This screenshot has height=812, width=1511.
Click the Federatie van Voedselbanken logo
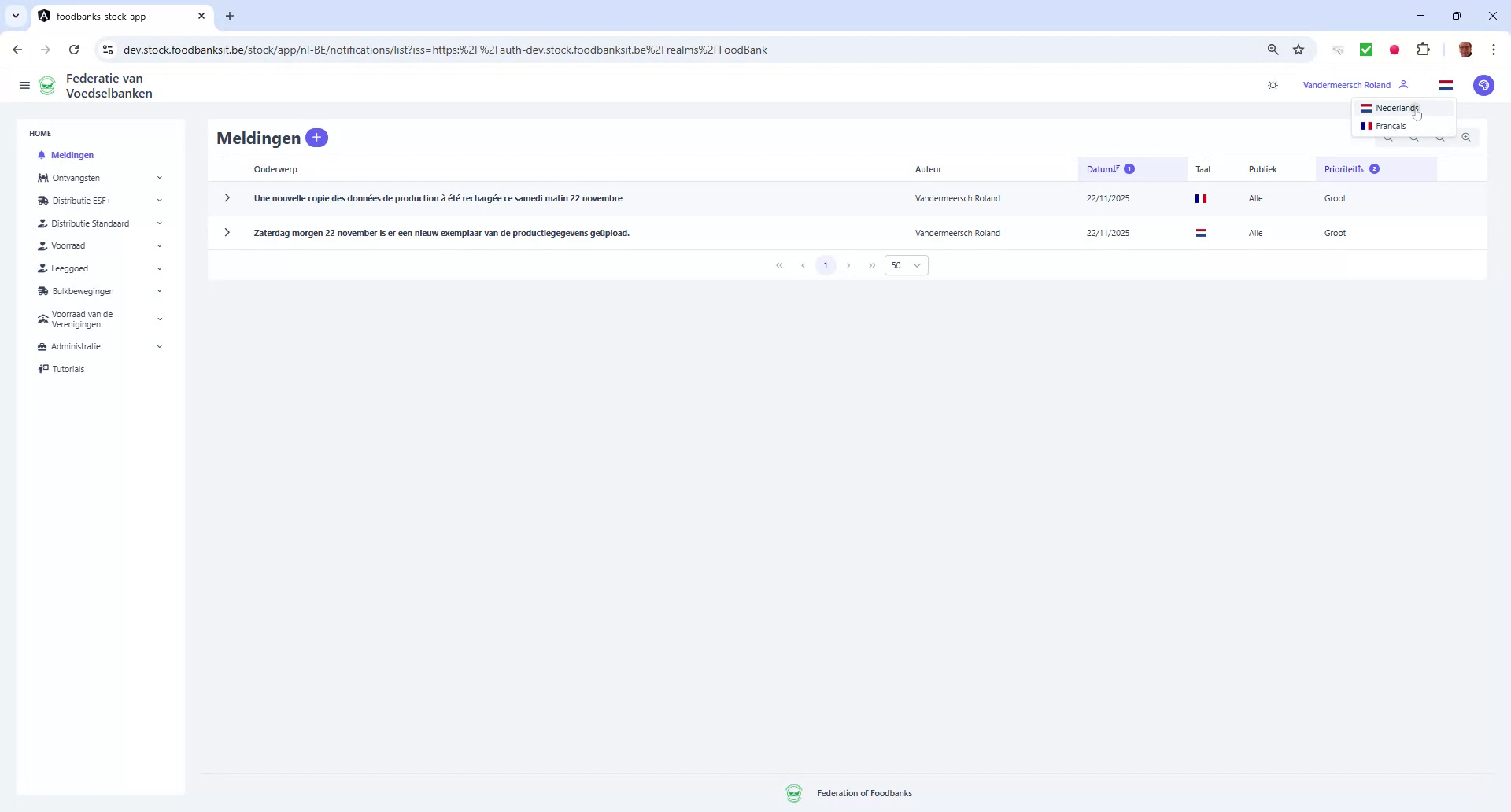click(x=47, y=85)
